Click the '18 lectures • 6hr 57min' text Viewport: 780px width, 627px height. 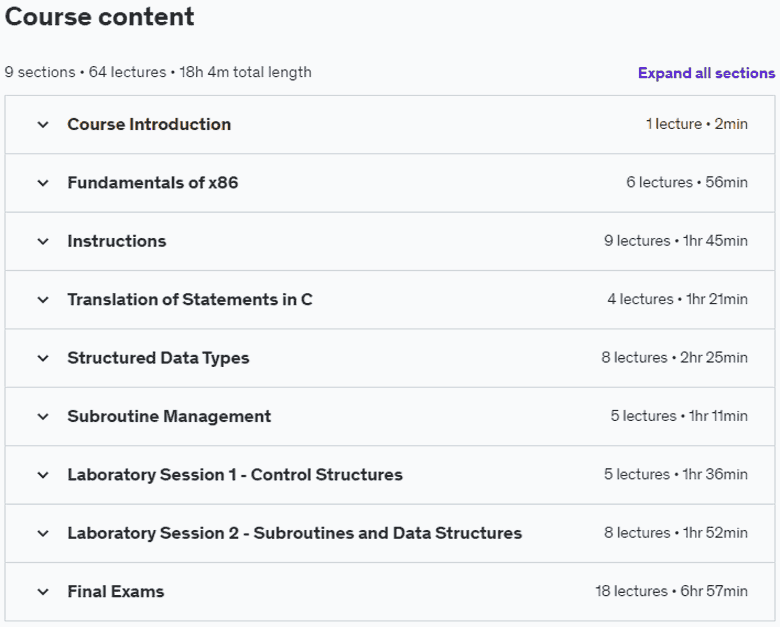click(672, 591)
